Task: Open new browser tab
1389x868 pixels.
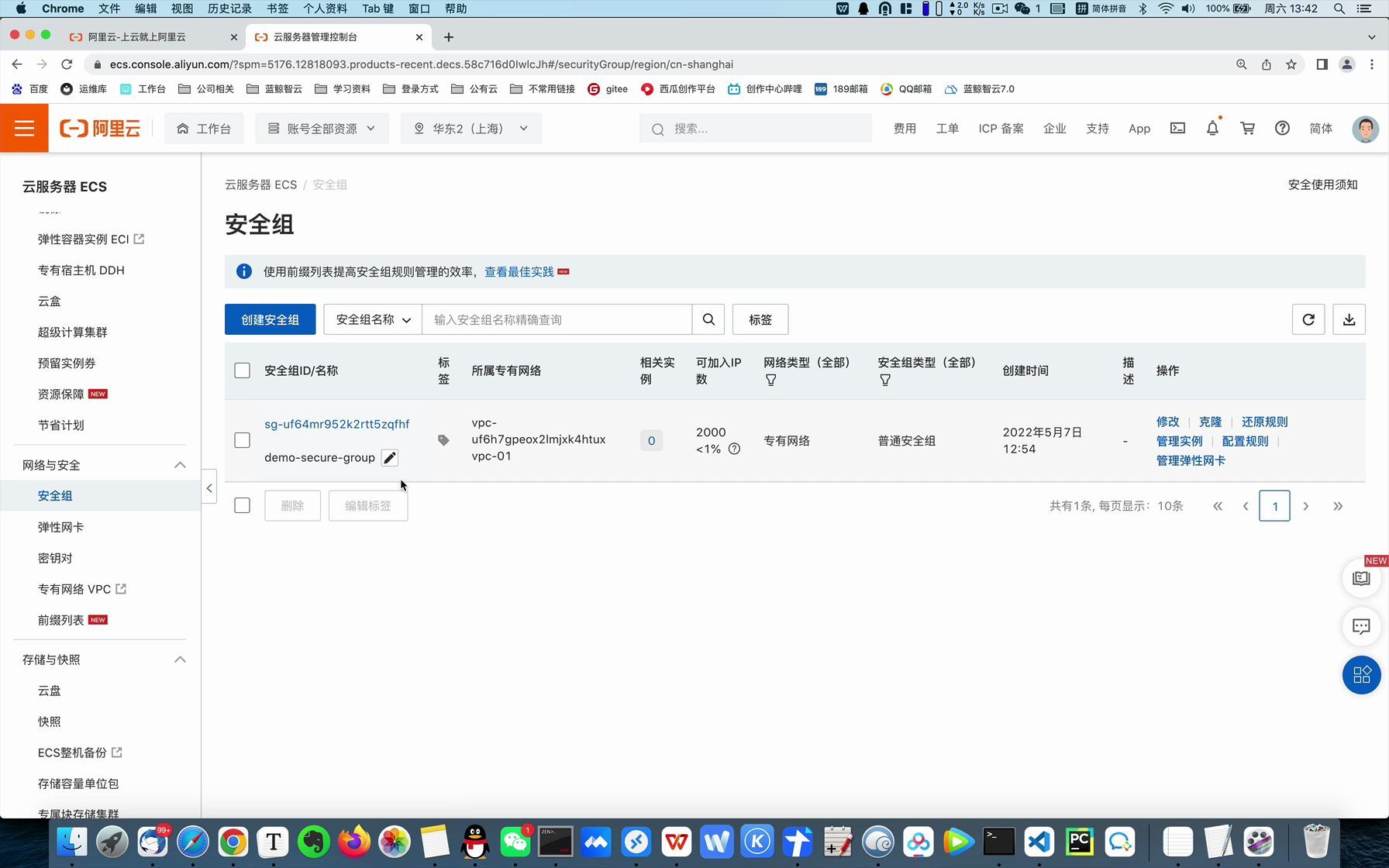Action: click(x=449, y=37)
